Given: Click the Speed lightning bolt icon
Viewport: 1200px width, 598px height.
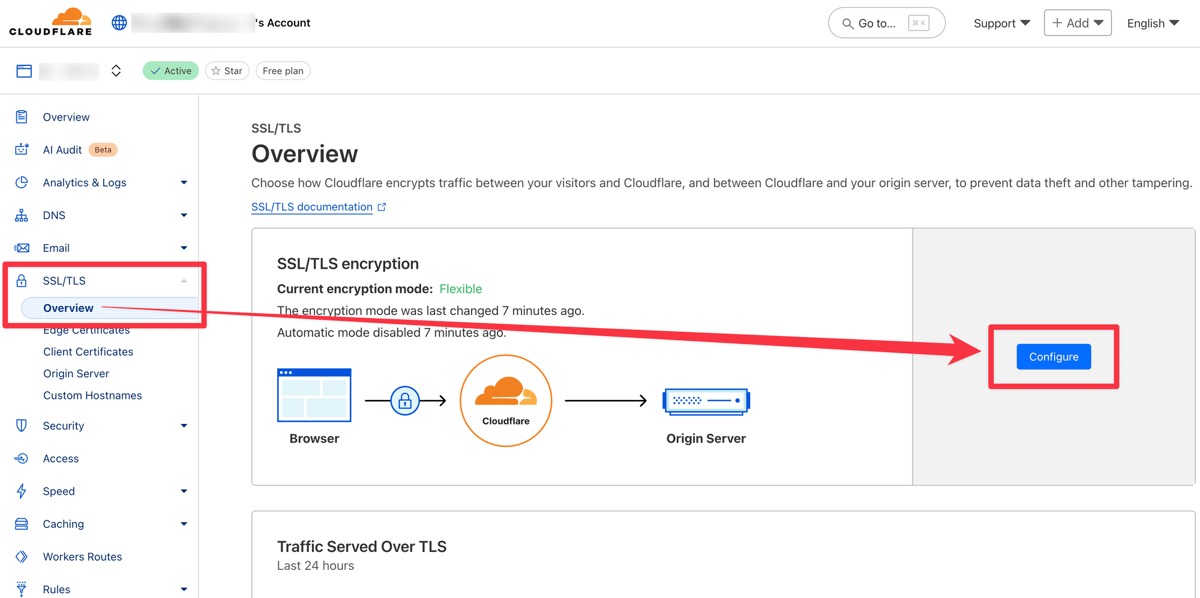Looking at the screenshot, I should (x=21, y=491).
